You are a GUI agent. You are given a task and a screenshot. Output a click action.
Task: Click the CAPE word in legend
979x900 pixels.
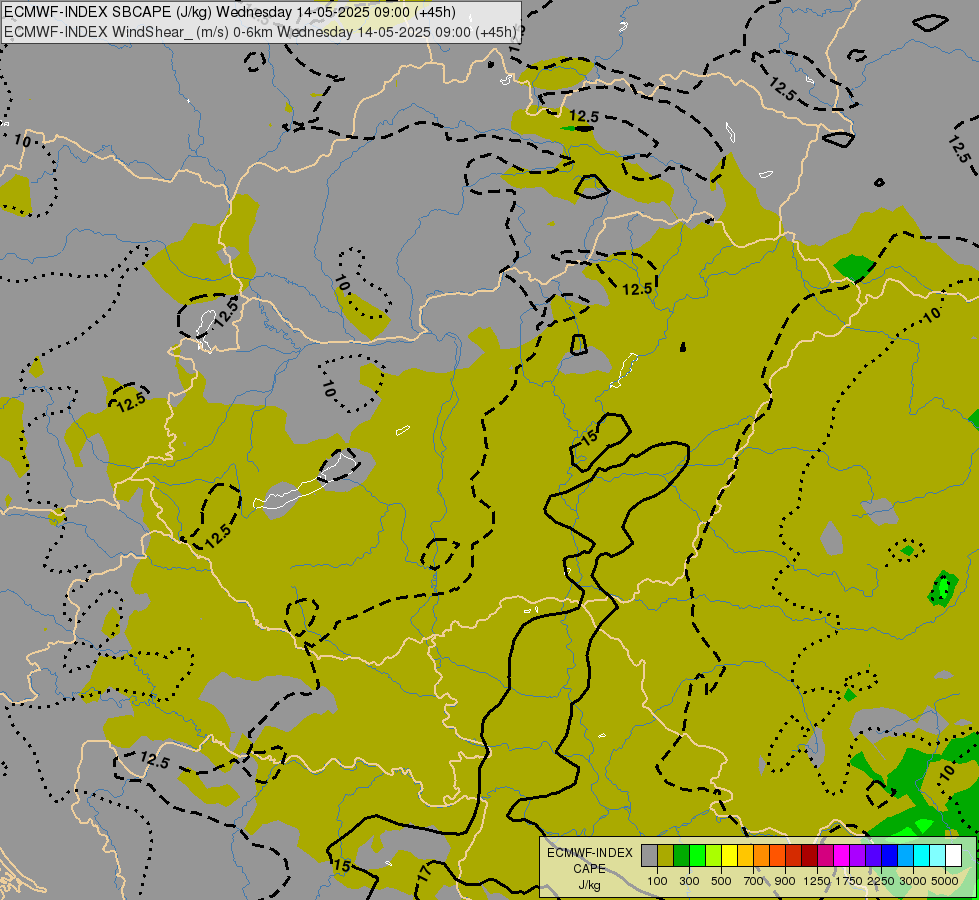click(x=589, y=869)
